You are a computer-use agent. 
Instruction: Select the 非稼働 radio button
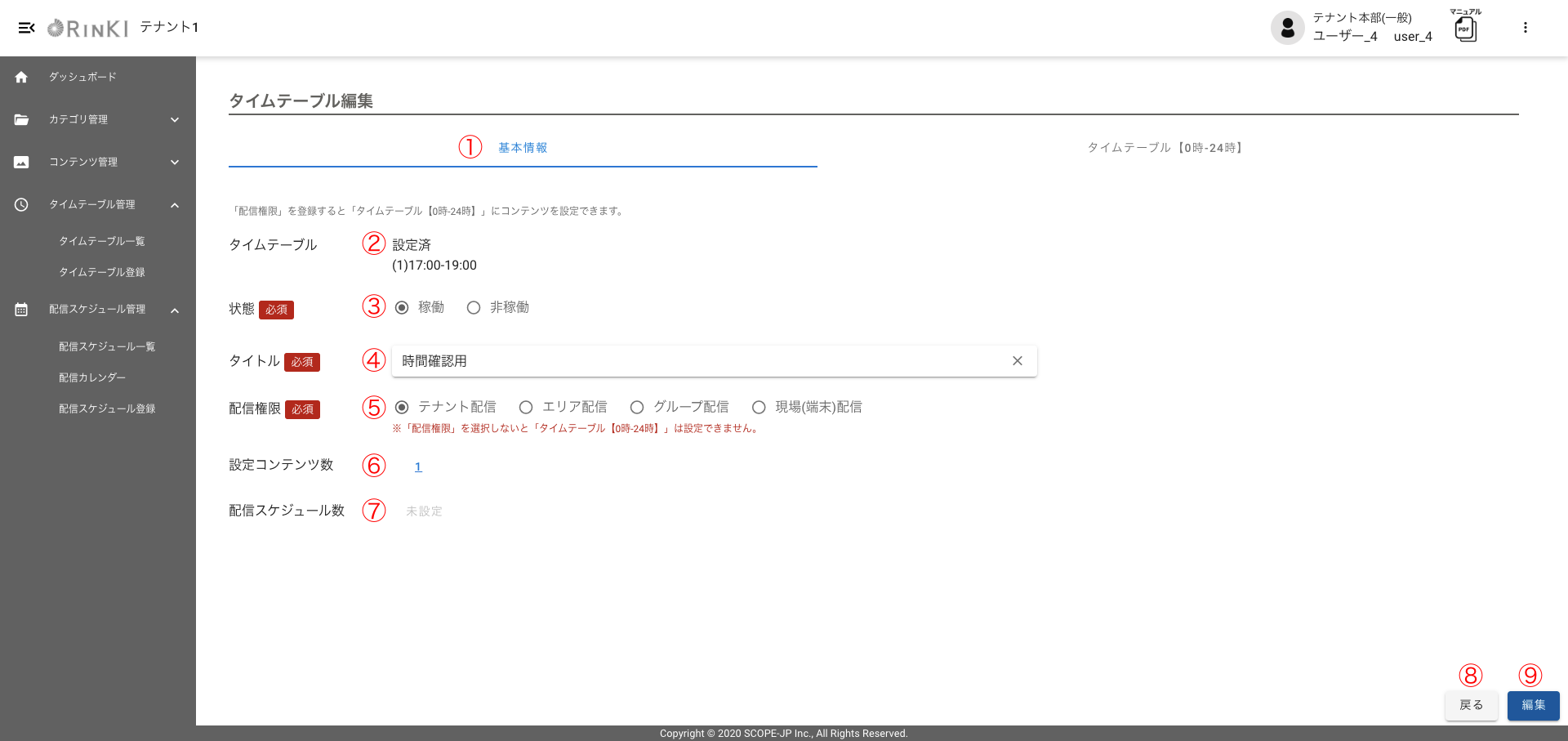click(x=474, y=308)
